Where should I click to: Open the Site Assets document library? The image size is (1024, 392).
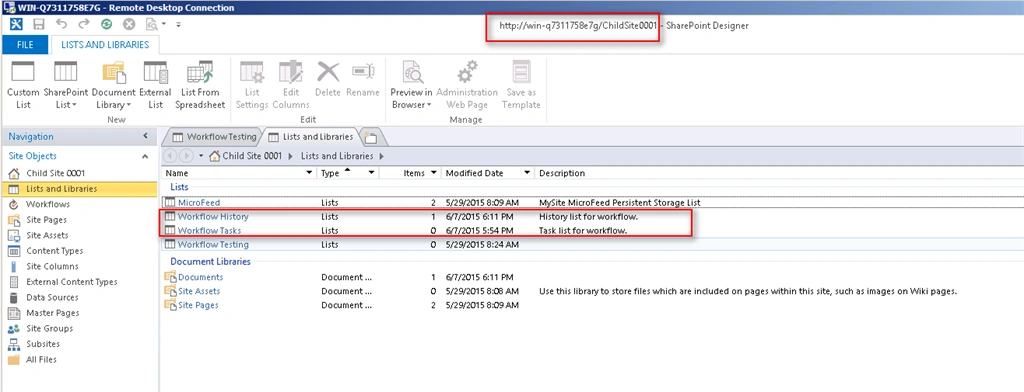[x=199, y=291]
